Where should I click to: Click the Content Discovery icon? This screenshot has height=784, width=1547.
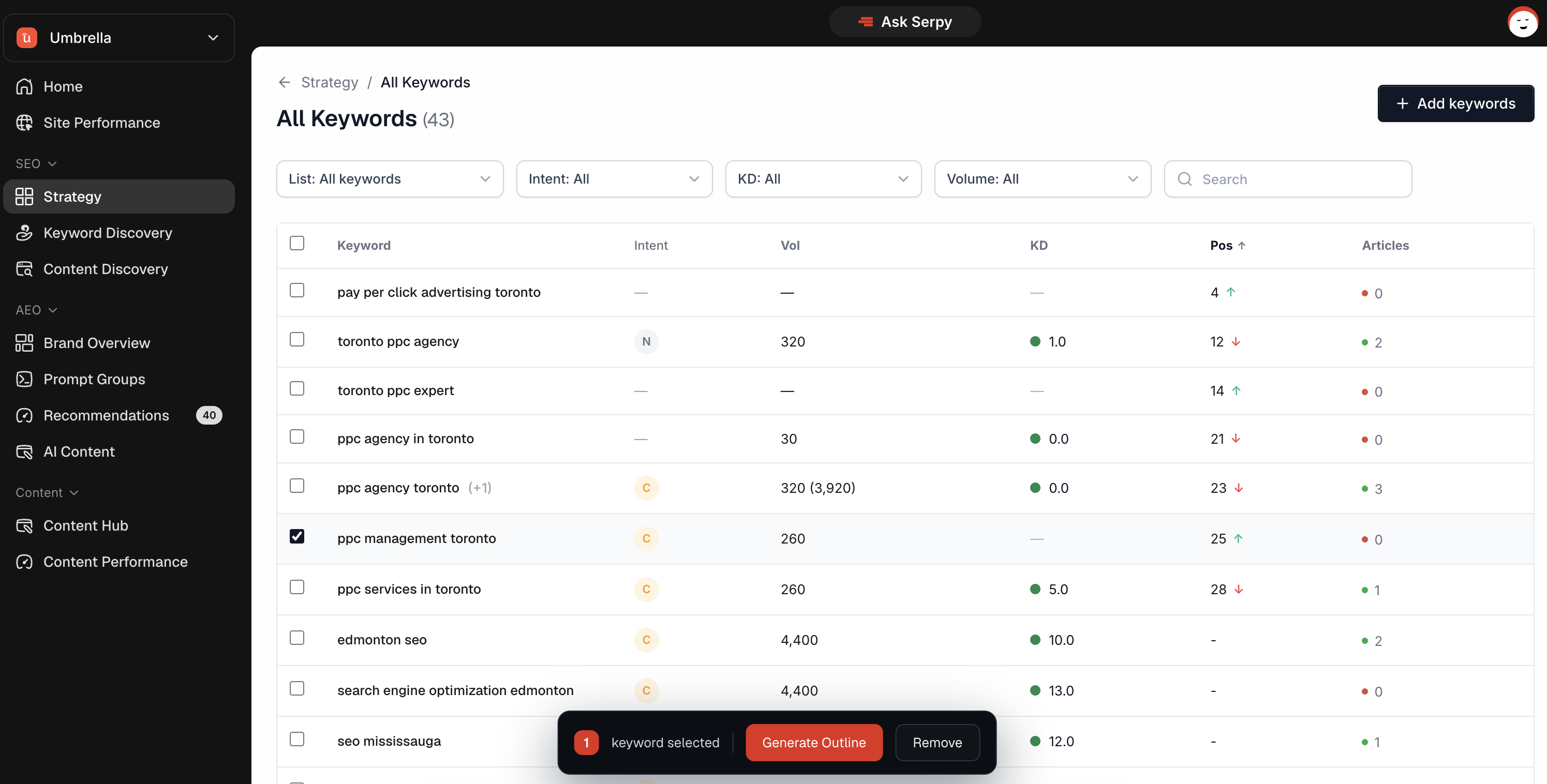[x=24, y=269]
